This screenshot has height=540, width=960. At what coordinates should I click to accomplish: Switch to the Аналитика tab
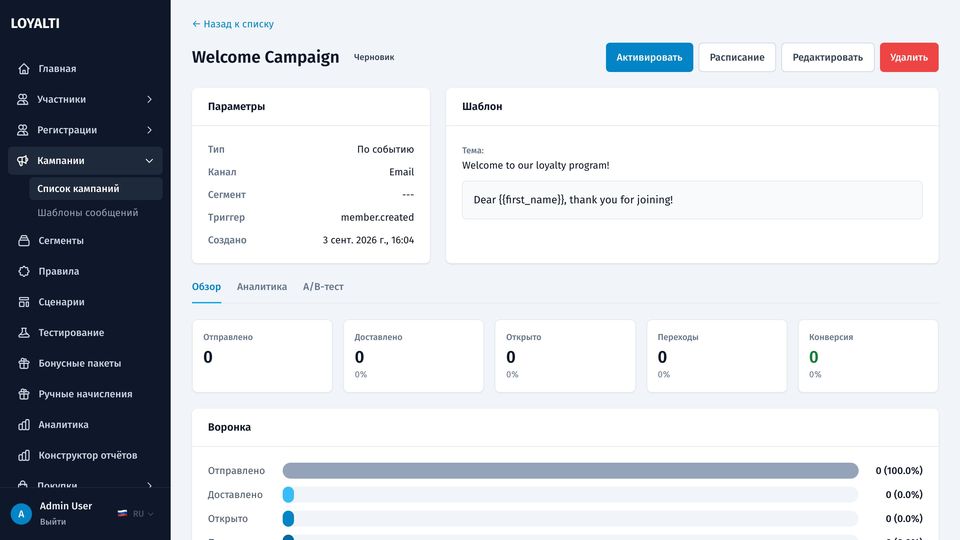(262, 287)
